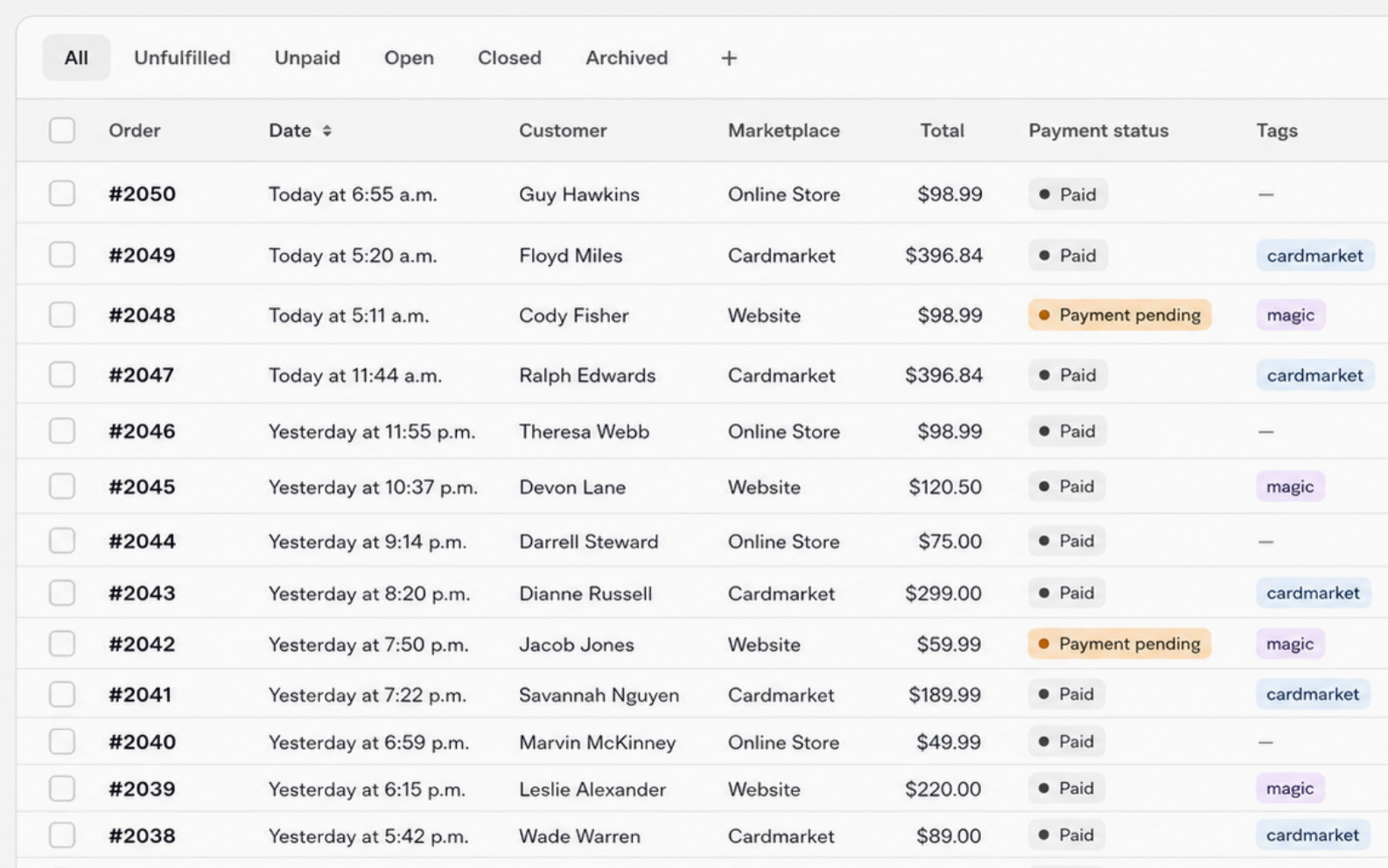
Task: Click the $75.00 total value
Action: pos(950,542)
